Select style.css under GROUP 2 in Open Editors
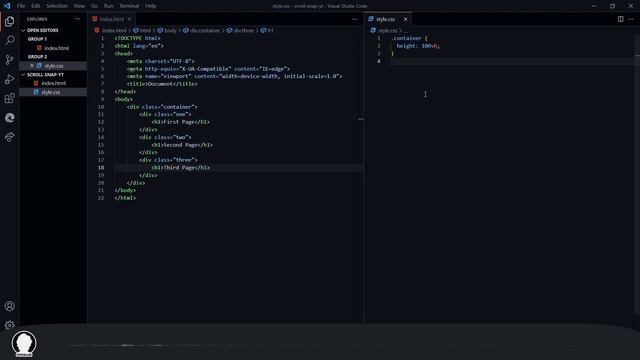 54,66
